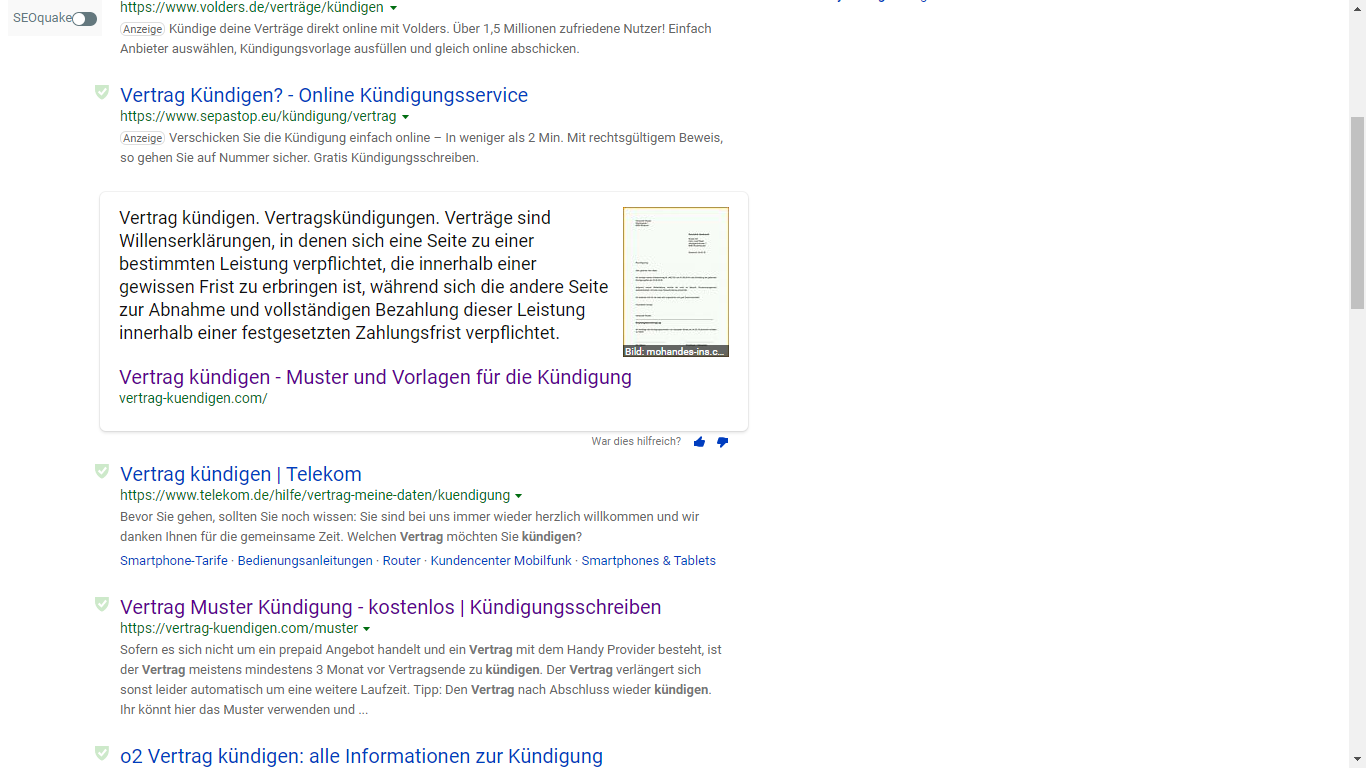Click the featured snippet paragraph about Willenserklärungen
Viewport: 1366px width, 768px height.
[364, 275]
